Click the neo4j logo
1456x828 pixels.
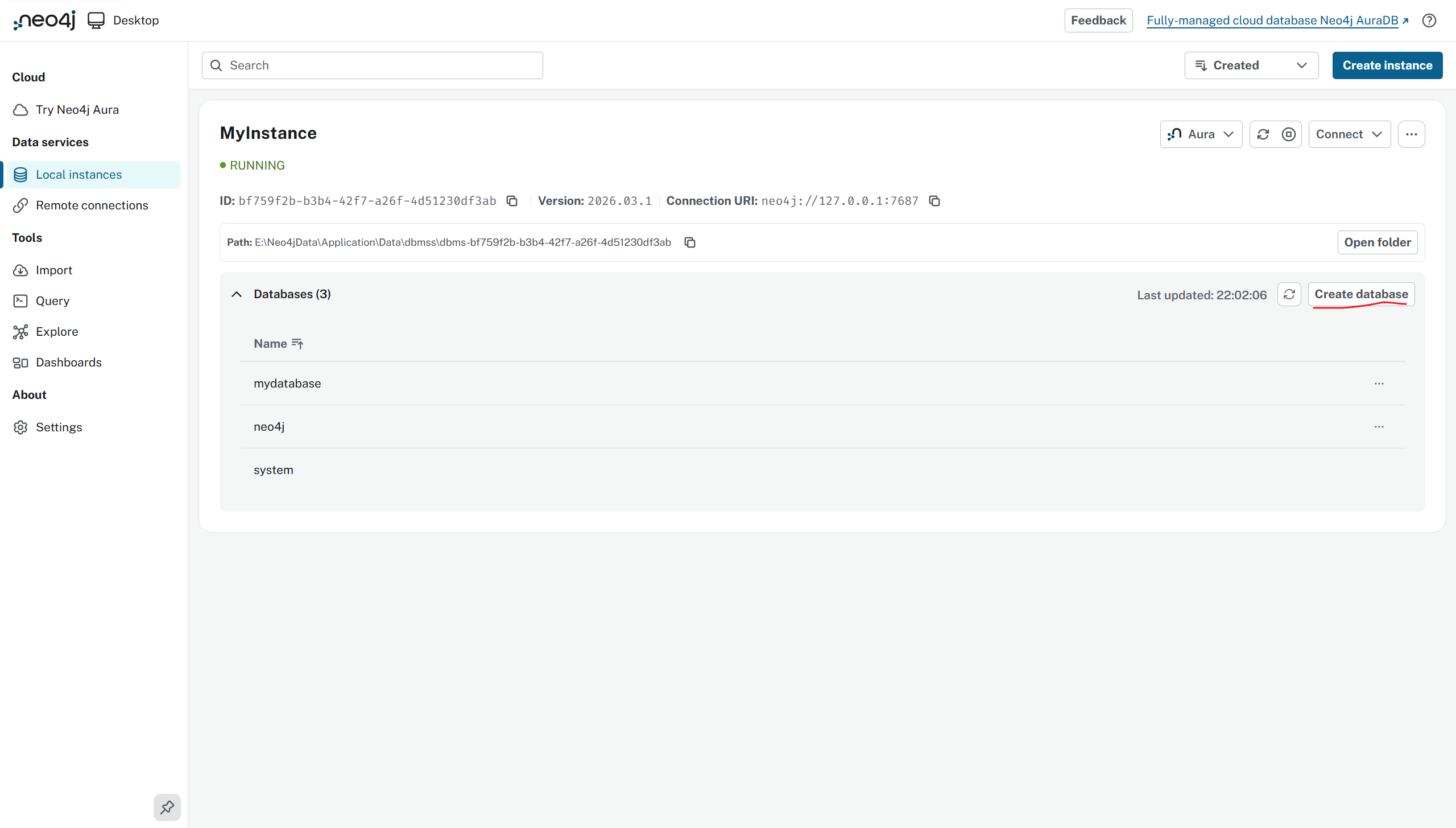coord(44,20)
